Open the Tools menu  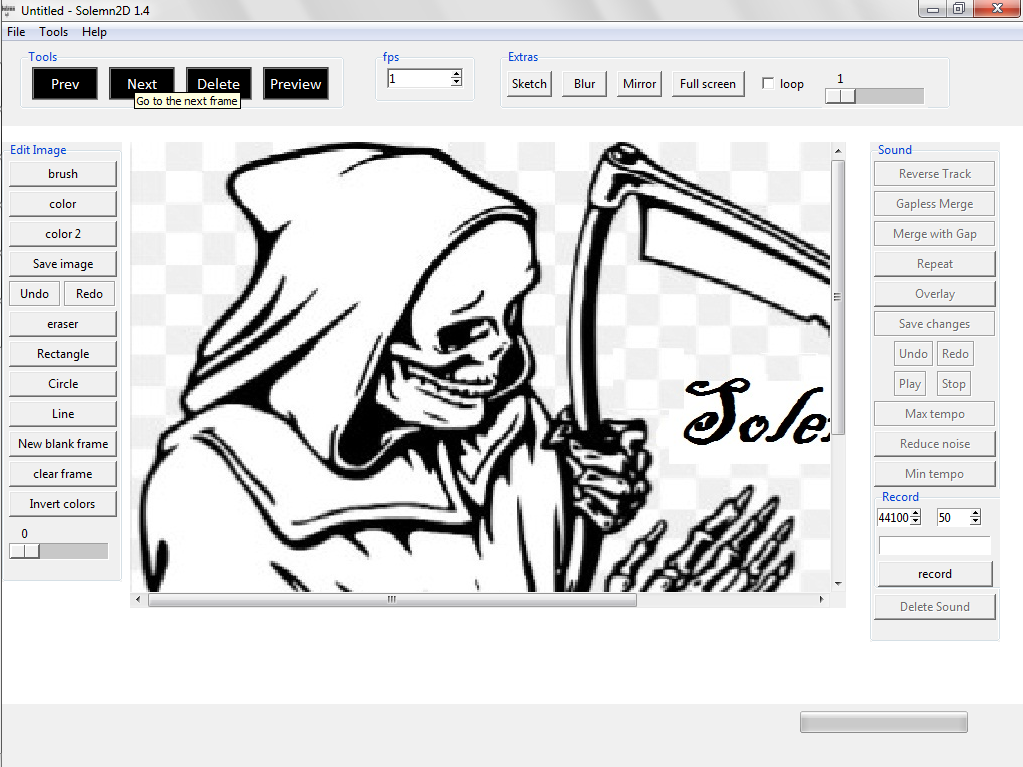53,32
